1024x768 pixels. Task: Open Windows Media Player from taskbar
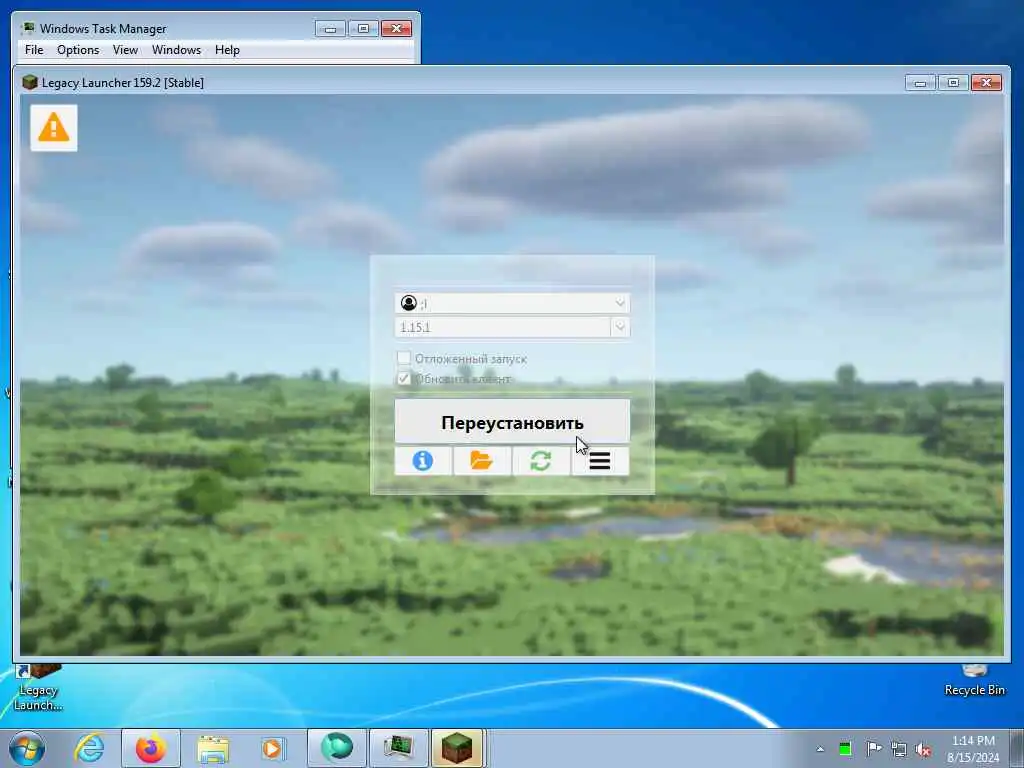[272, 748]
